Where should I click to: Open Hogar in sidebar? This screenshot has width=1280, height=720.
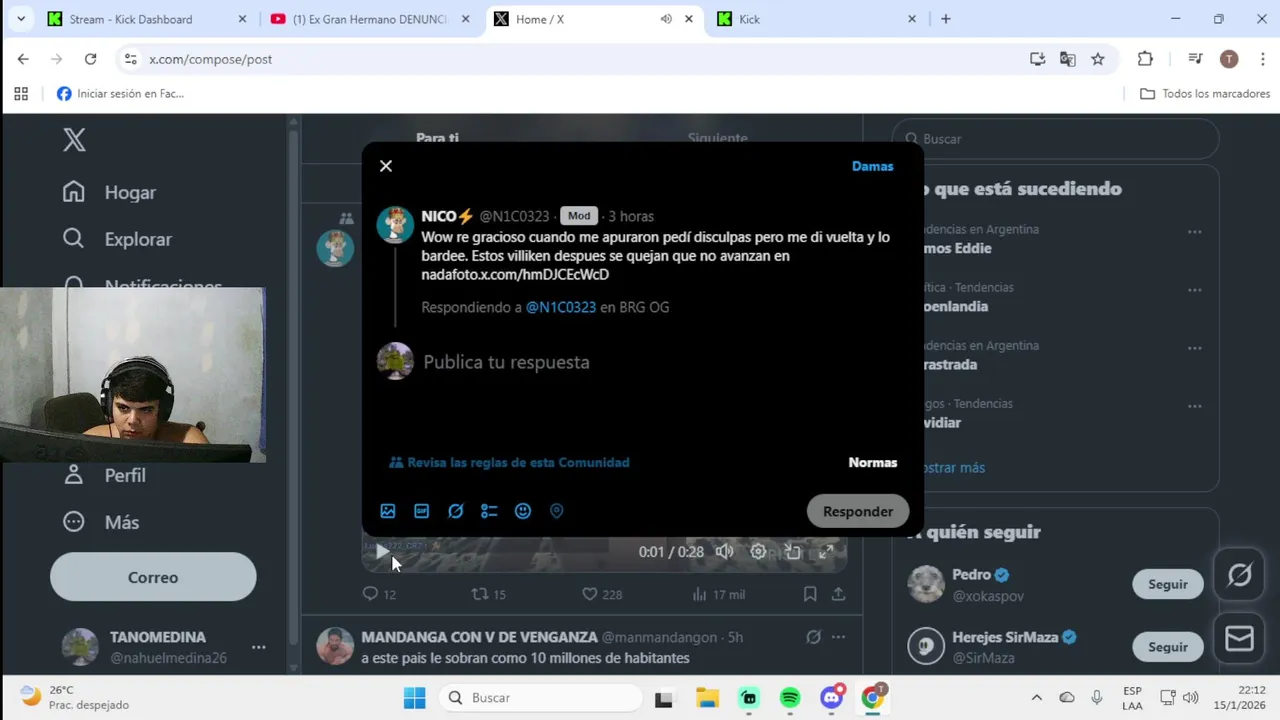pos(109,192)
